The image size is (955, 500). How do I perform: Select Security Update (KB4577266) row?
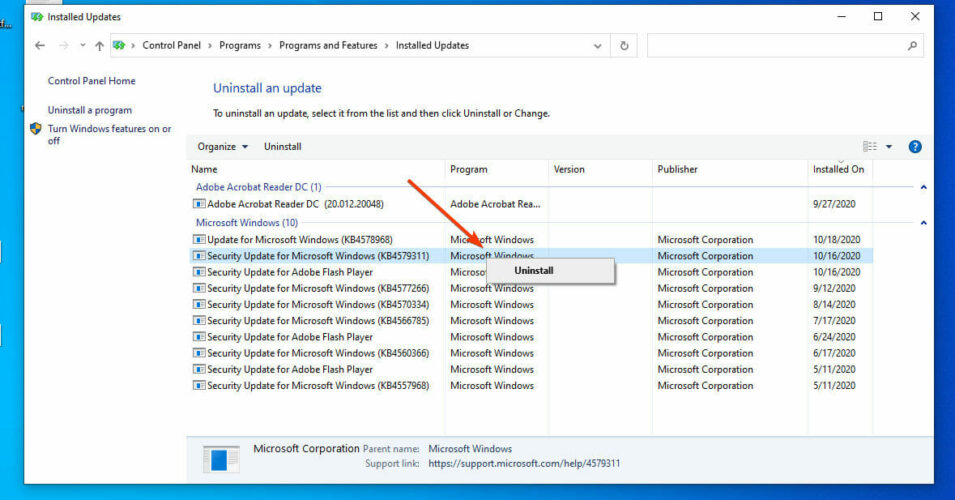point(531,288)
